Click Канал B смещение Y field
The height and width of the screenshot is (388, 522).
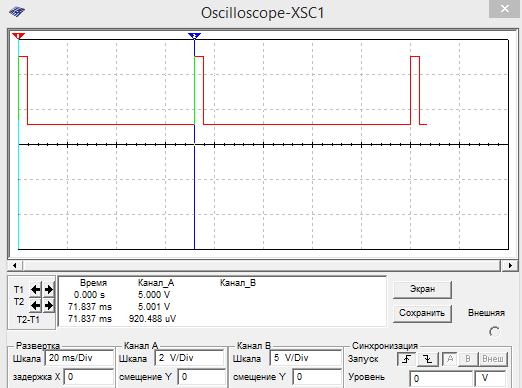point(317,377)
